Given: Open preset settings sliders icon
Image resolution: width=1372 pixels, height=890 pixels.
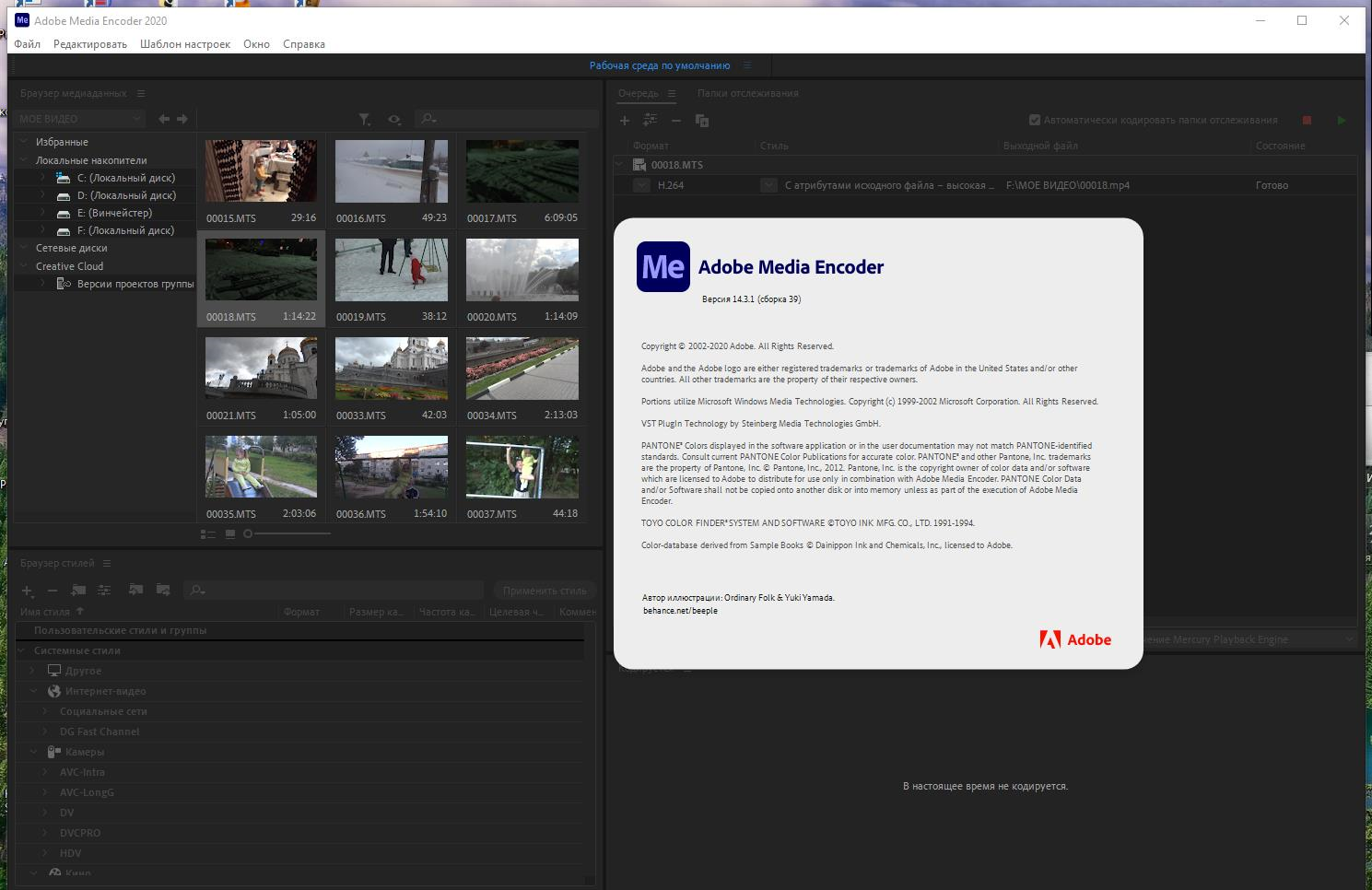Looking at the screenshot, I should click(x=104, y=591).
